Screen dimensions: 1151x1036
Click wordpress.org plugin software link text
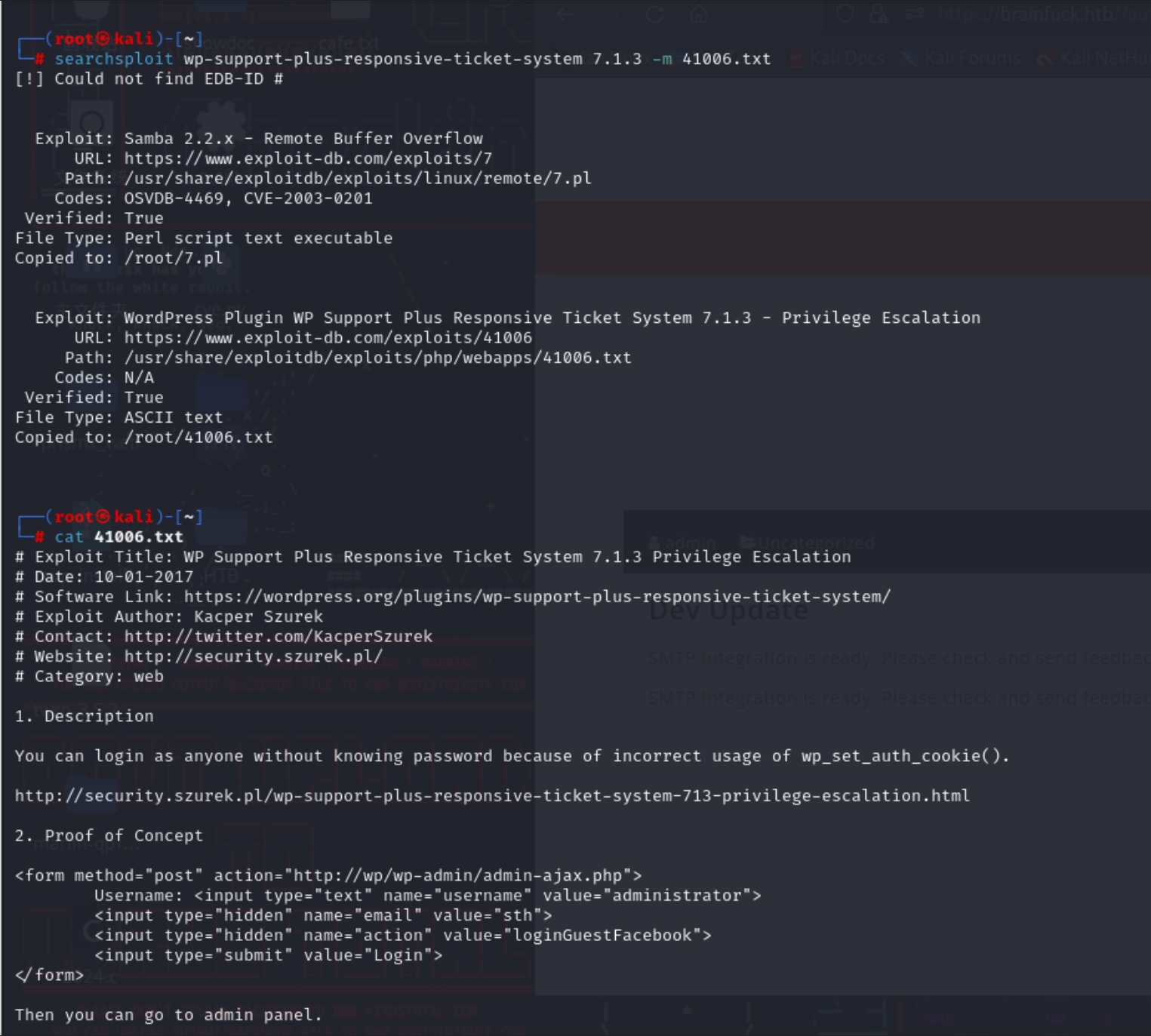click(x=537, y=597)
